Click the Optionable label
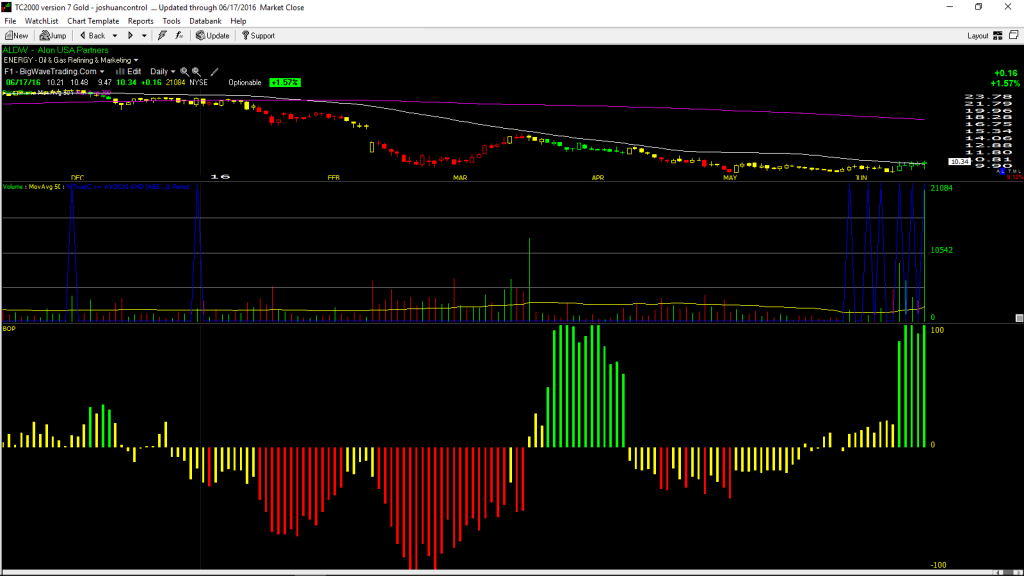Viewport: 1024px width, 576px height. click(245, 82)
